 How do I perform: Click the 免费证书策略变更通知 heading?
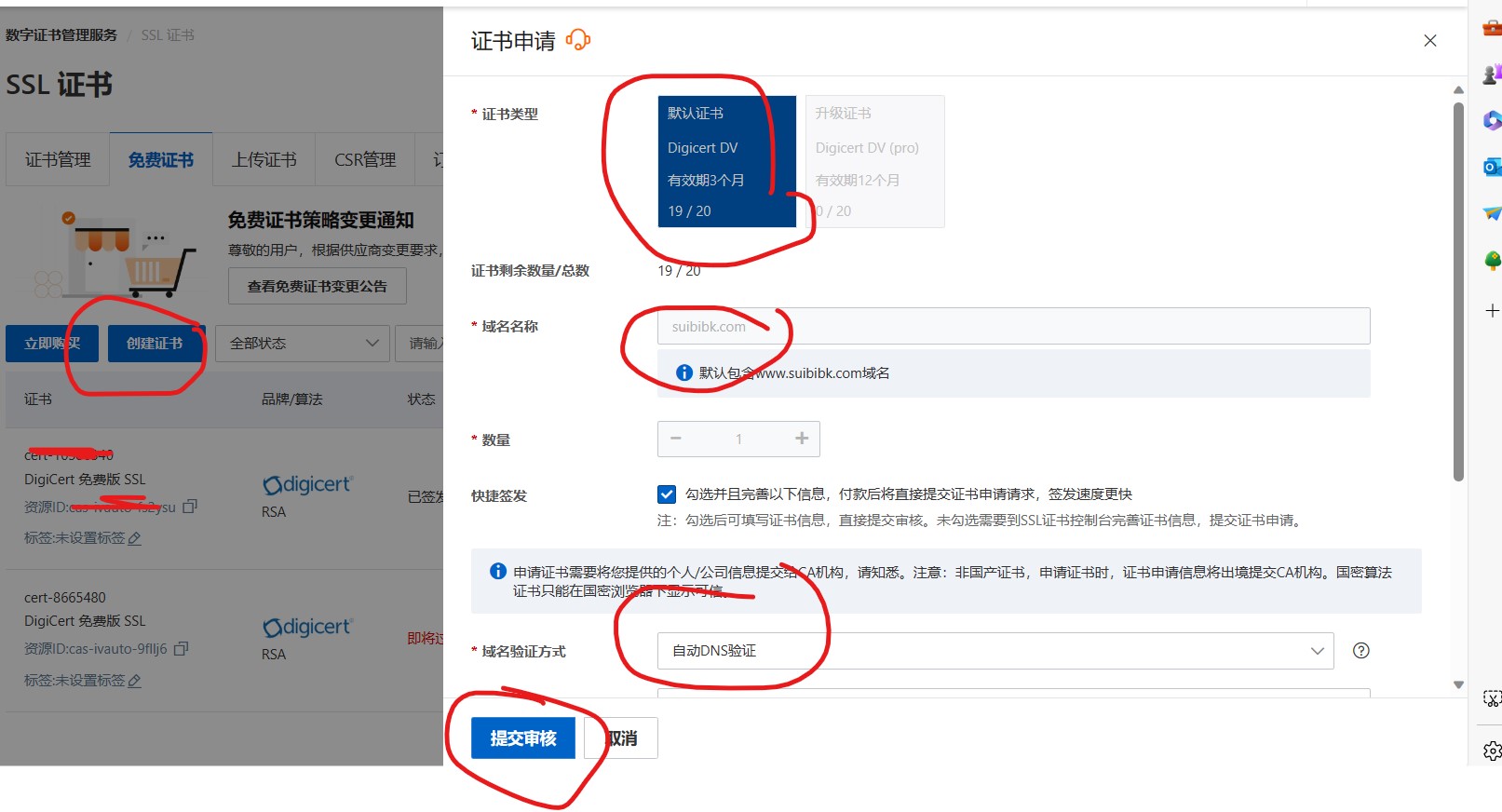(x=321, y=220)
